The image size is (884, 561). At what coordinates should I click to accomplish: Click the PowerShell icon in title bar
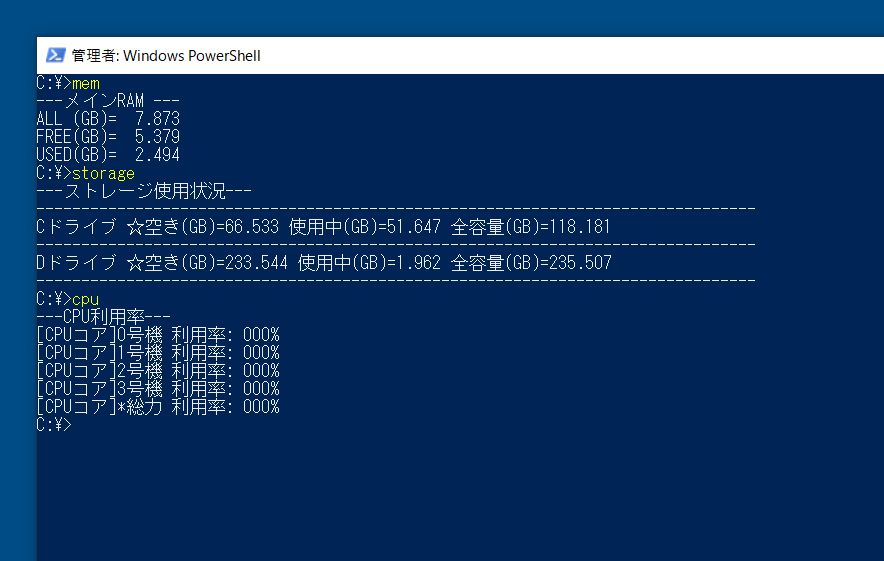[56, 55]
